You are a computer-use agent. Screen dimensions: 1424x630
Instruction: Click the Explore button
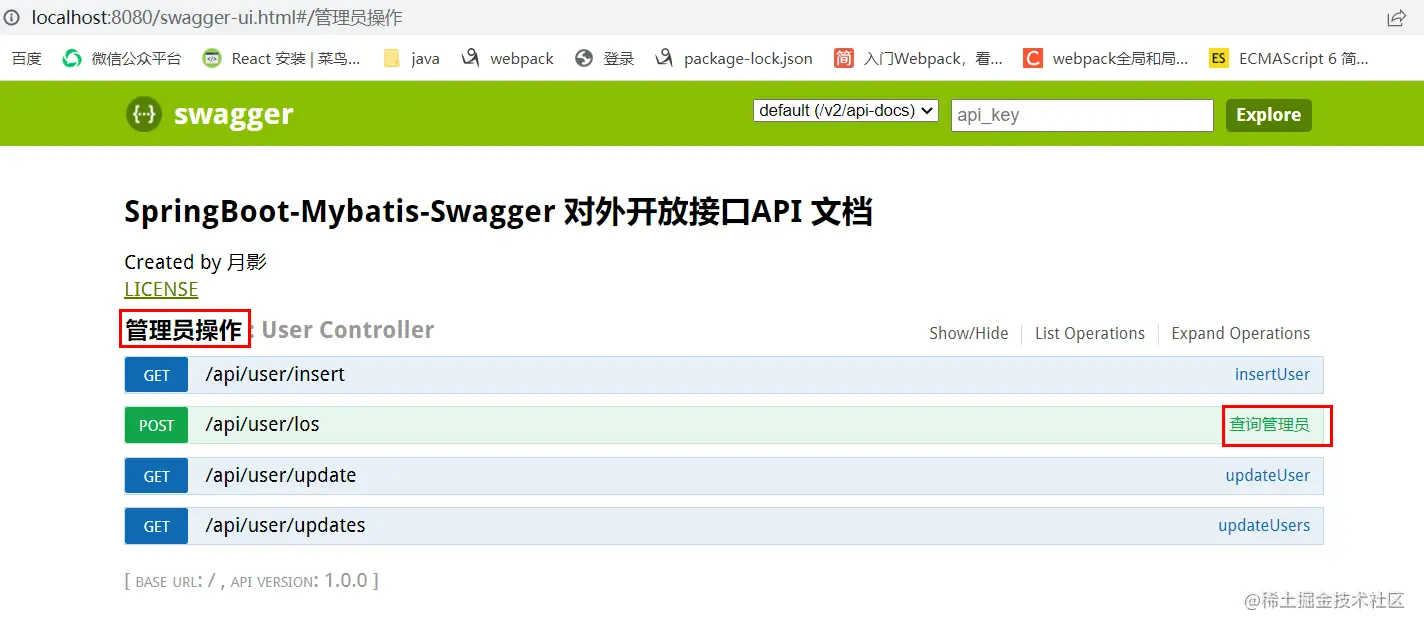coord(1268,115)
